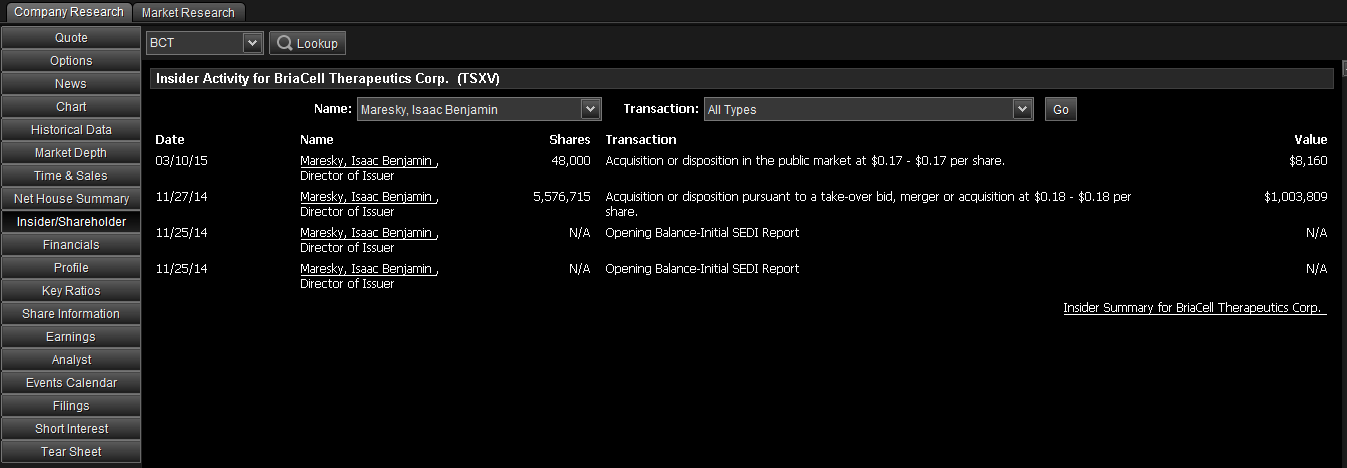Viewport: 1347px width, 468px height.
Task: Open the Chart section
Action: (x=71, y=107)
